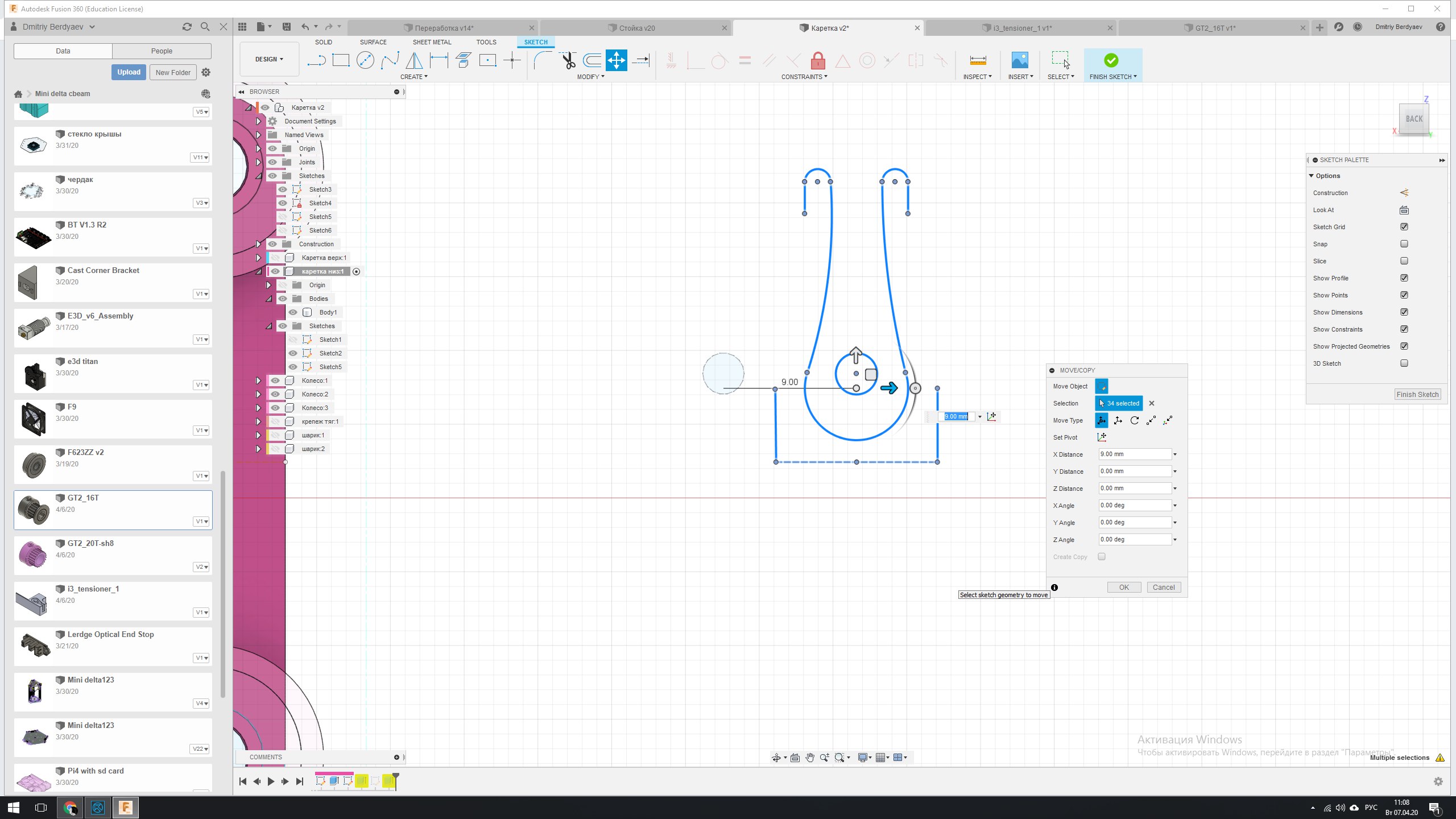Select the Offset tool in Modify
The width and height of the screenshot is (1456, 819).
(591, 60)
